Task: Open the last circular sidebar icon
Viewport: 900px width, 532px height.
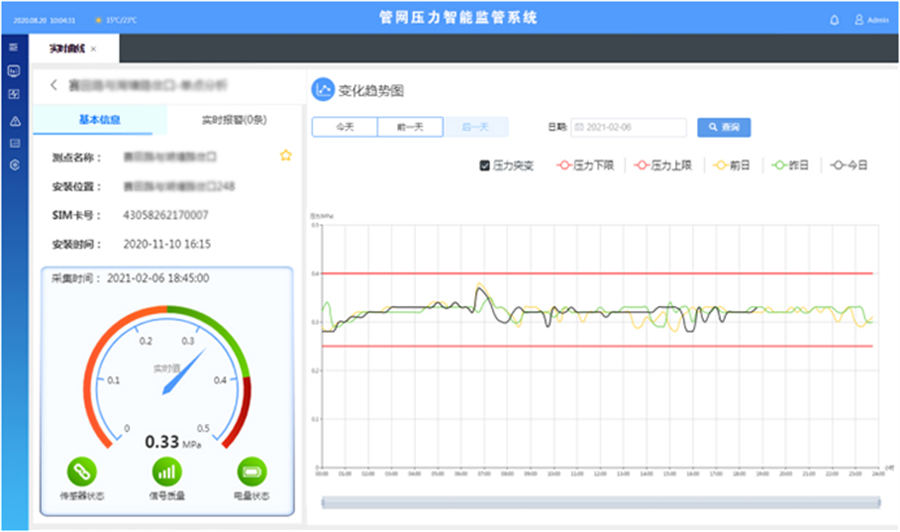Action: pos(14,165)
